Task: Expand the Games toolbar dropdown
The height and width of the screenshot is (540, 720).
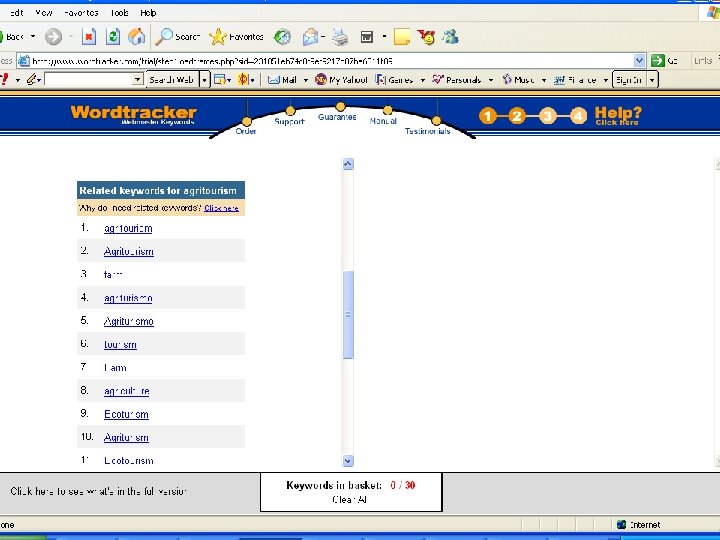Action: (x=422, y=80)
